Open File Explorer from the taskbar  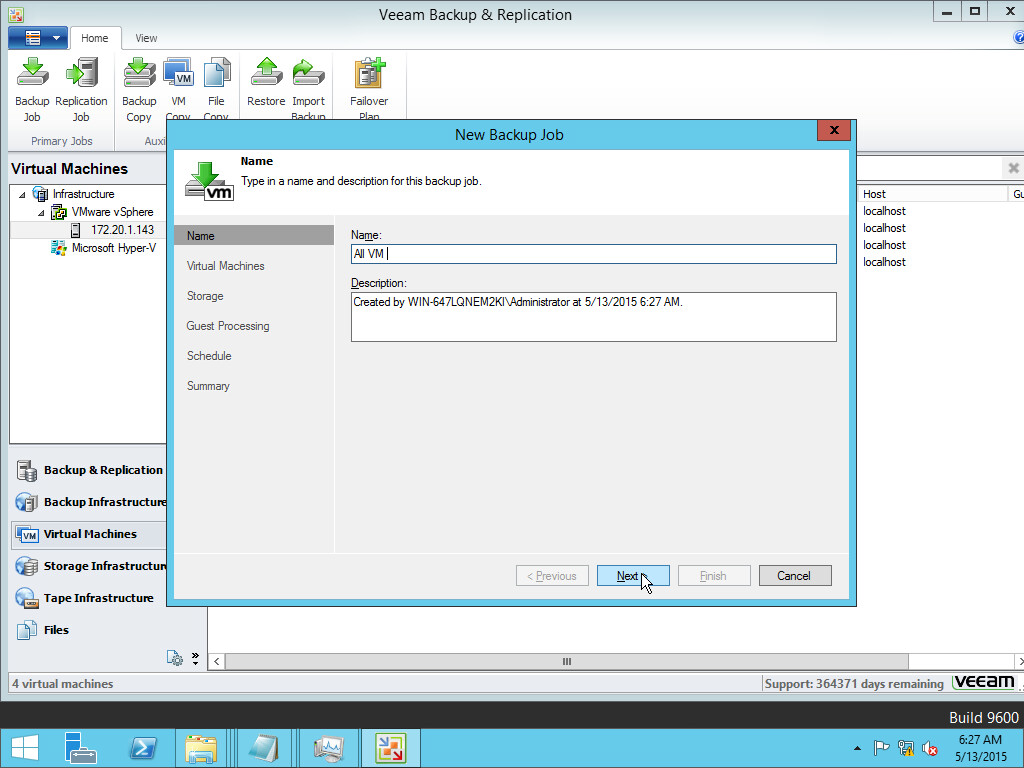tap(202, 748)
